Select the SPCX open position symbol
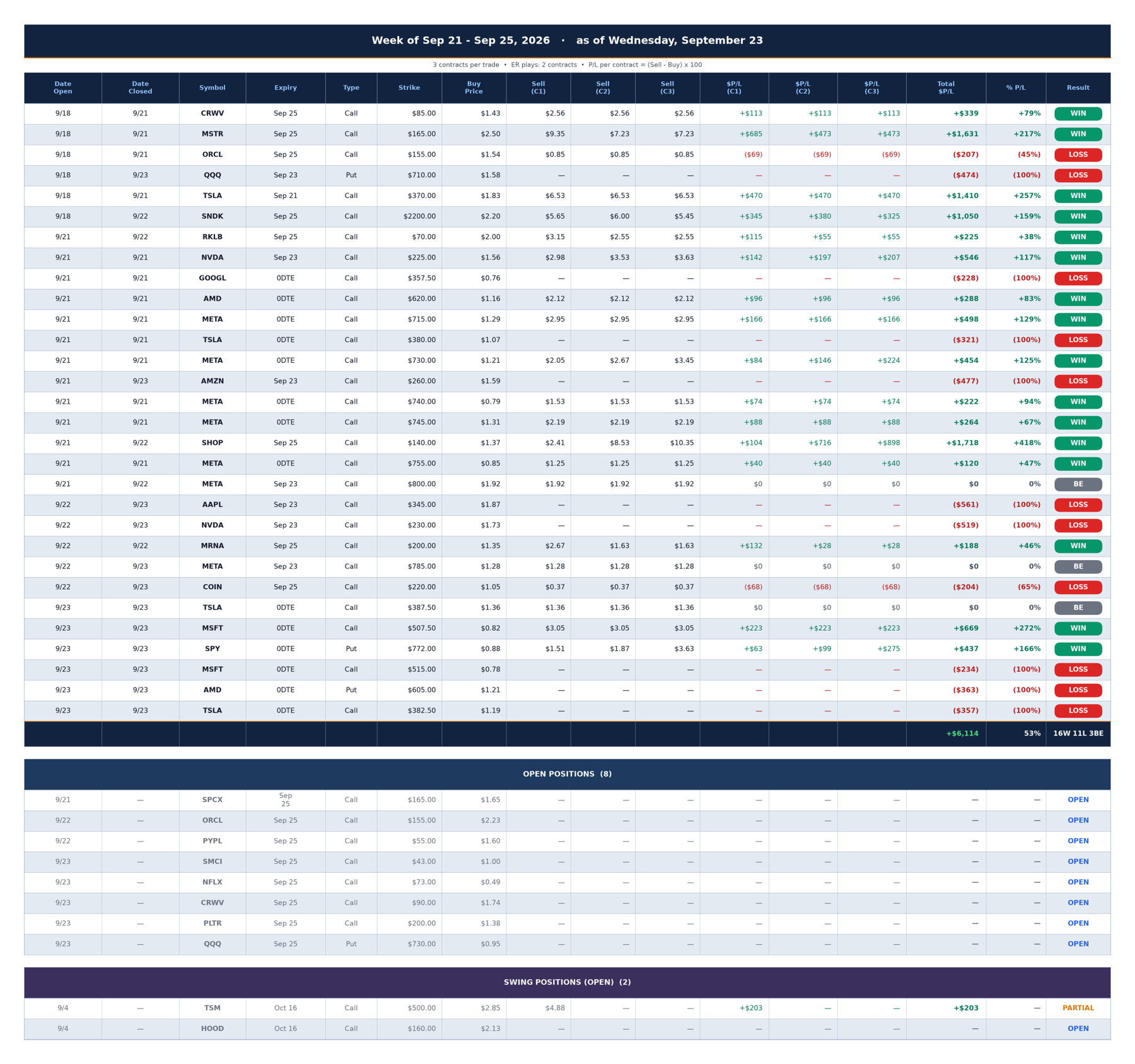 click(212, 800)
